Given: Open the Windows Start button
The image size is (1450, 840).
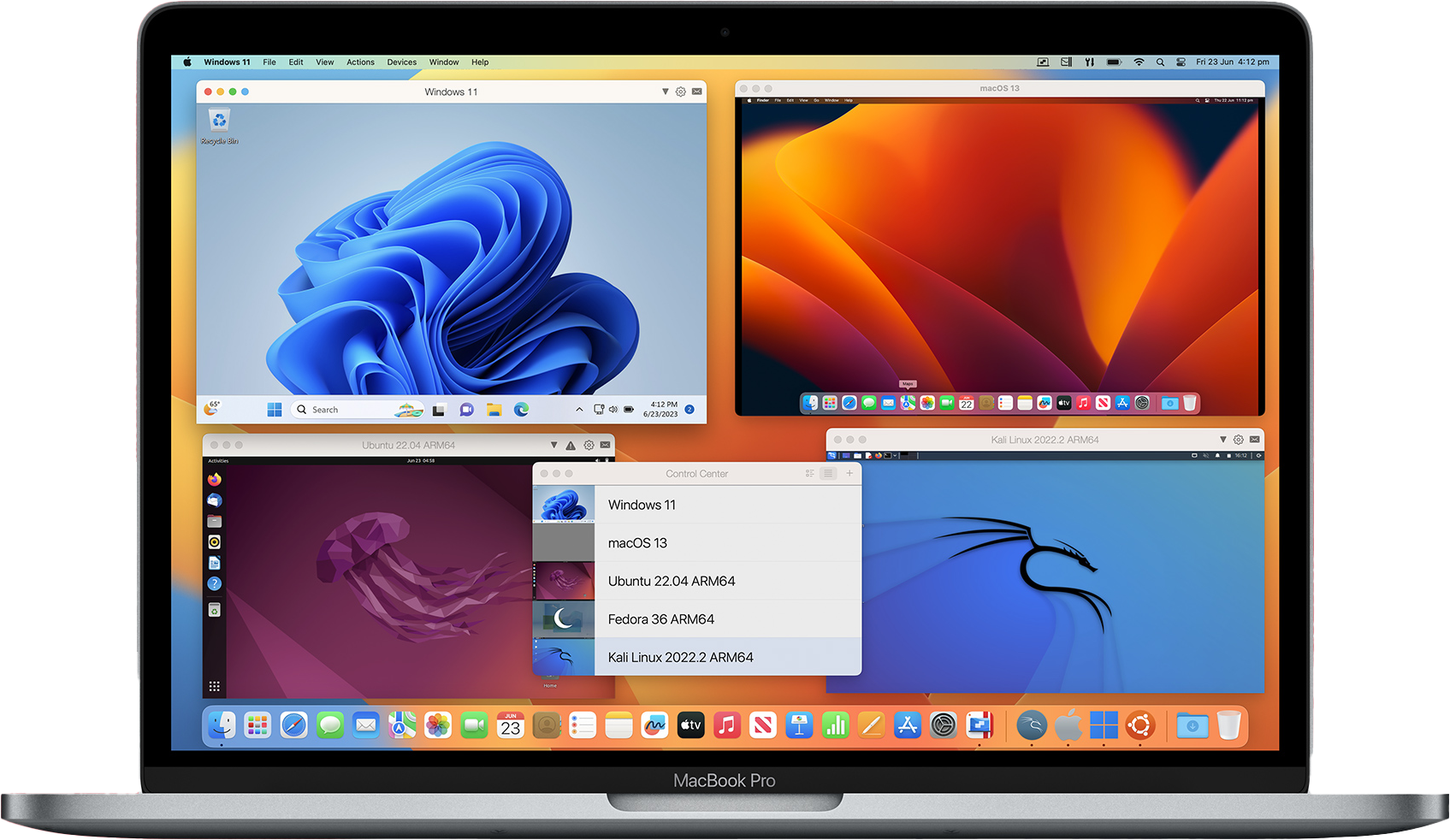Looking at the screenshot, I should click(x=275, y=410).
